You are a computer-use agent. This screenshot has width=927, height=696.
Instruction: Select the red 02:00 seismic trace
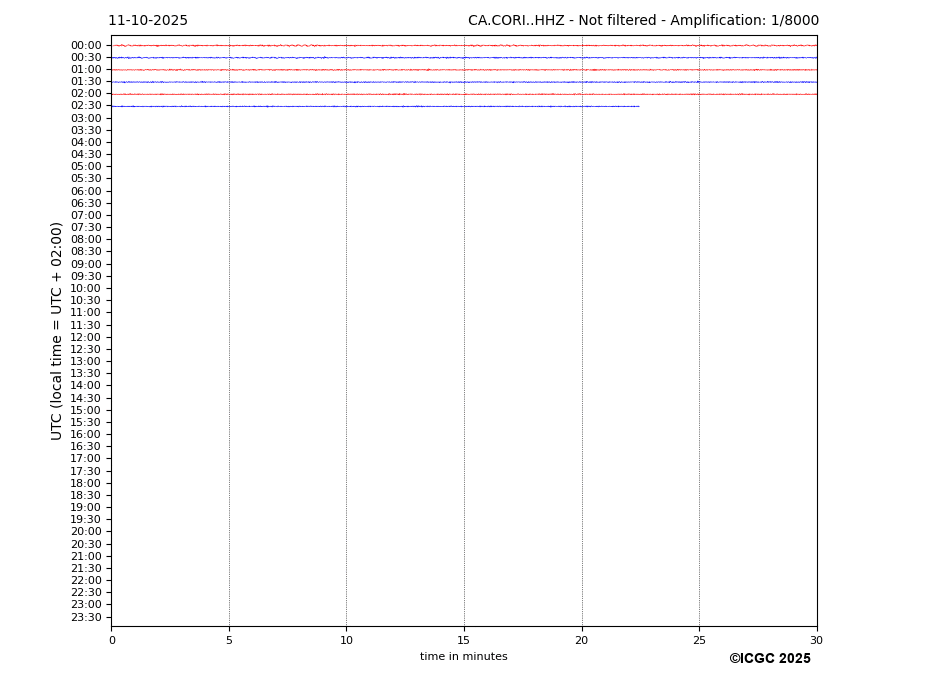[463, 94]
